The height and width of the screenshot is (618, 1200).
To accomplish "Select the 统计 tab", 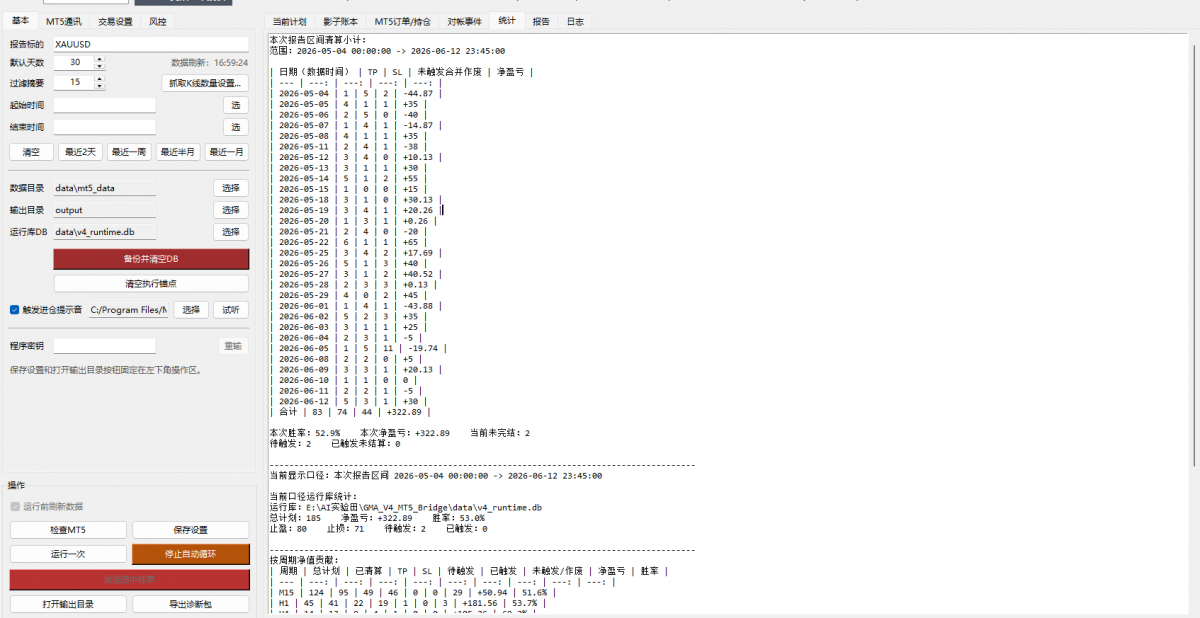I will point(508,20).
